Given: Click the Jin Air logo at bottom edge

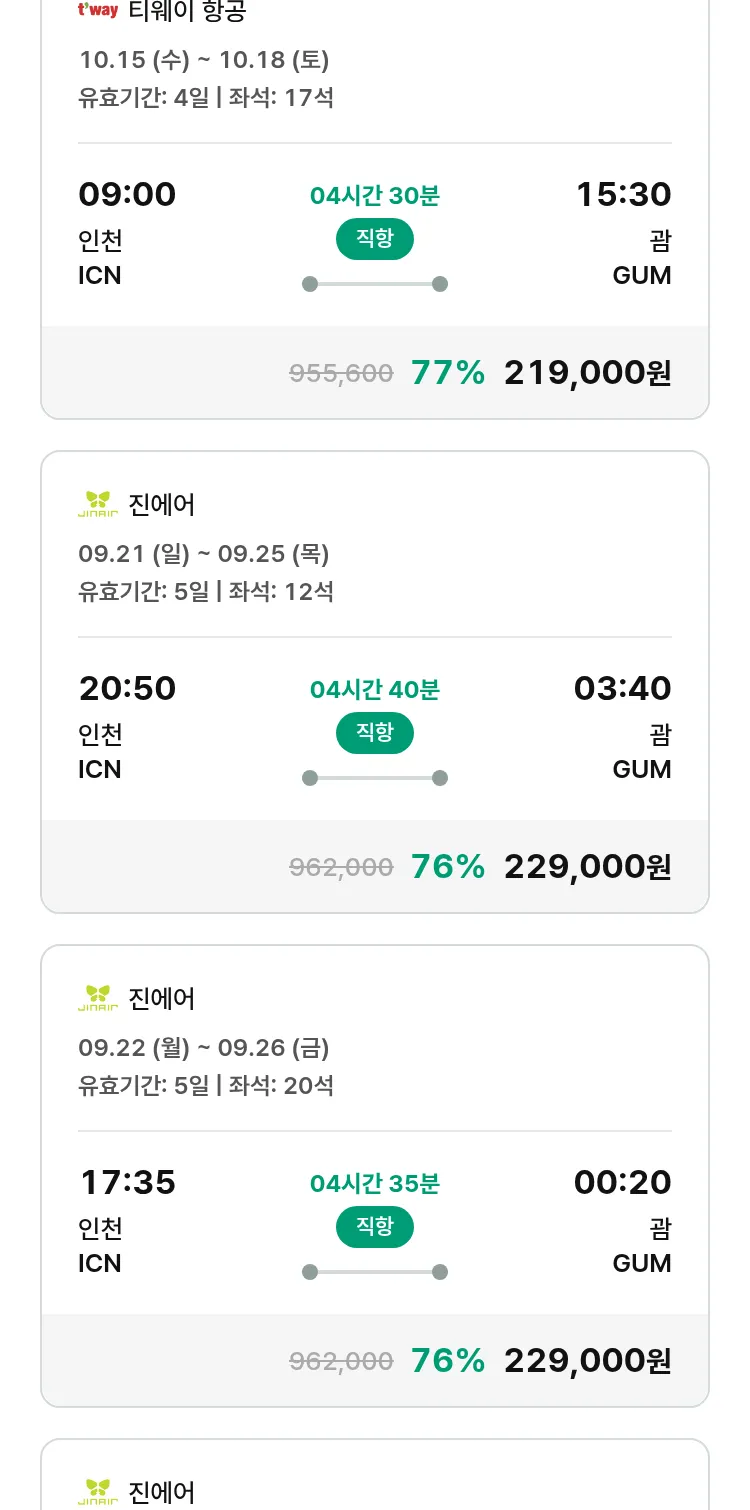Looking at the screenshot, I should (x=98, y=1492).
